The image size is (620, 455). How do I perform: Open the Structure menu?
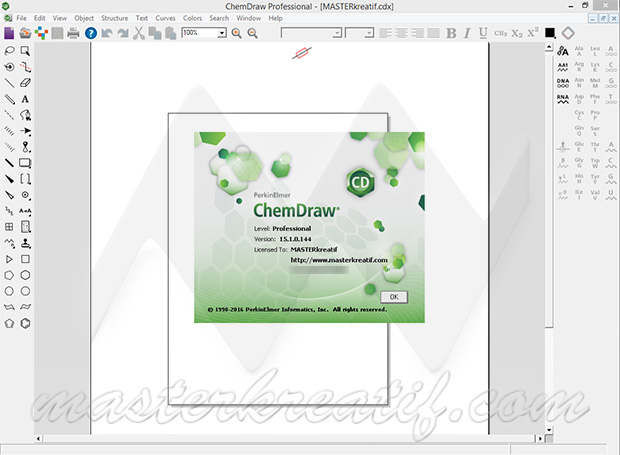[x=115, y=18]
